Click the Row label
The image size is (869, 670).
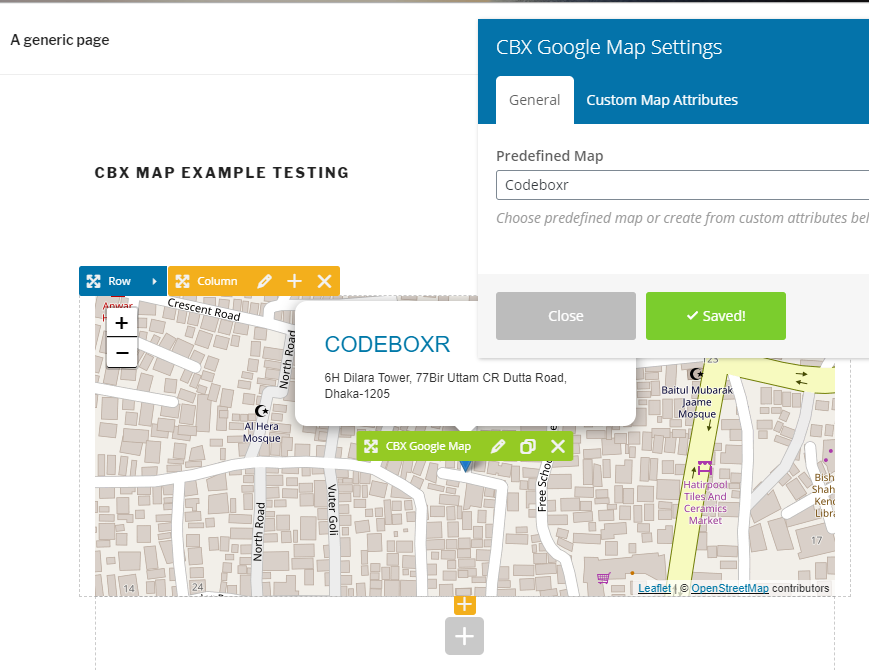coord(119,281)
